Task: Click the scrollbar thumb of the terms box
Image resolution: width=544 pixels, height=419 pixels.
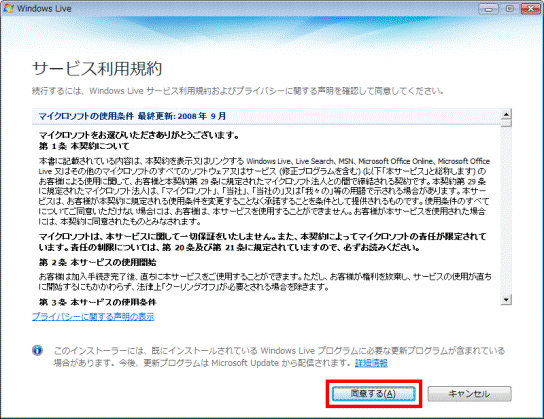Action: (506, 123)
